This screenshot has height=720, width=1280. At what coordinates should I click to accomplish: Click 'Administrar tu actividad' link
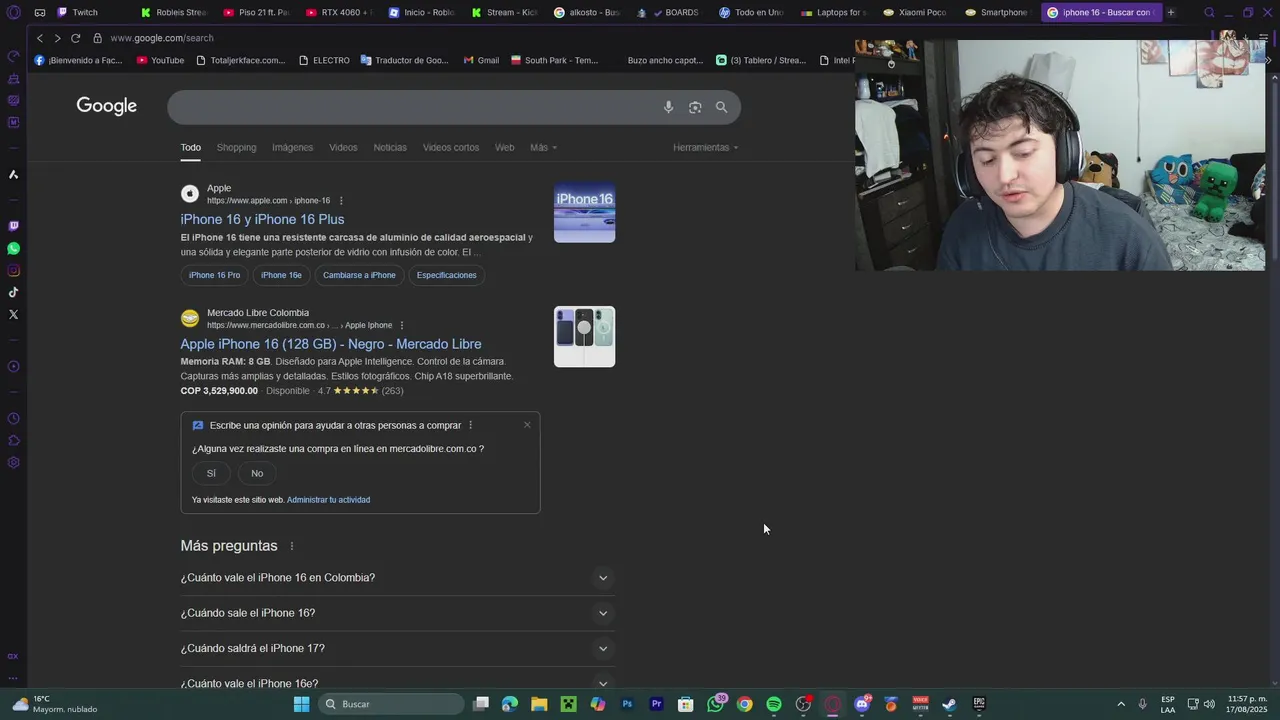coord(328,500)
